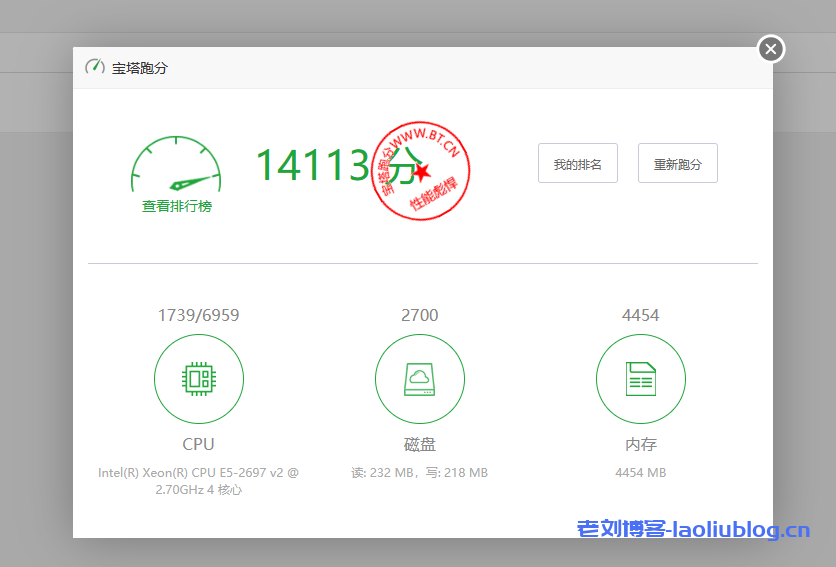Click the speedometer gauge ranking icon
Image resolution: width=836 pixels, height=567 pixels.
[x=176, y=164]
